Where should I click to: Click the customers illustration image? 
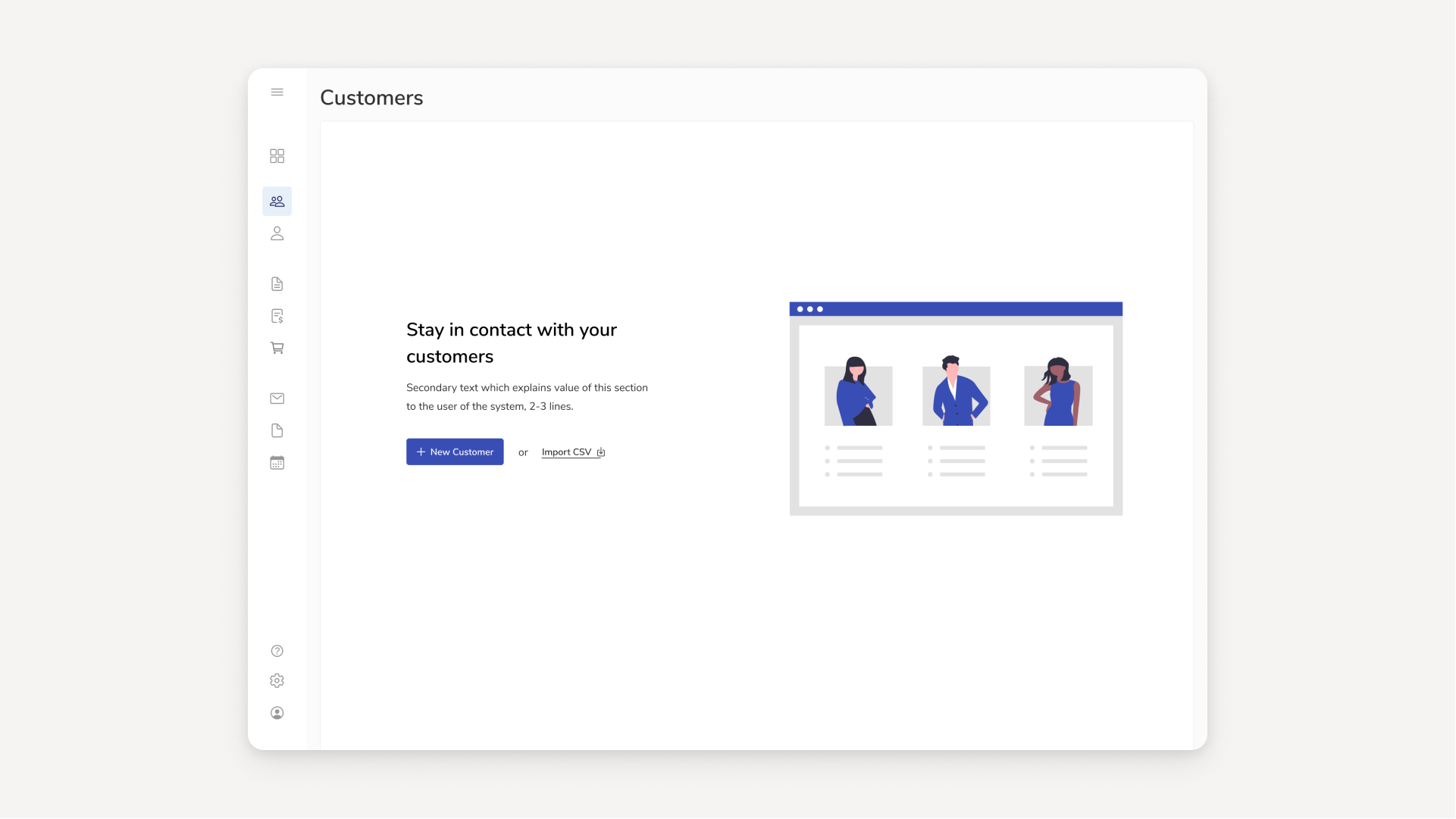point(955,408)
